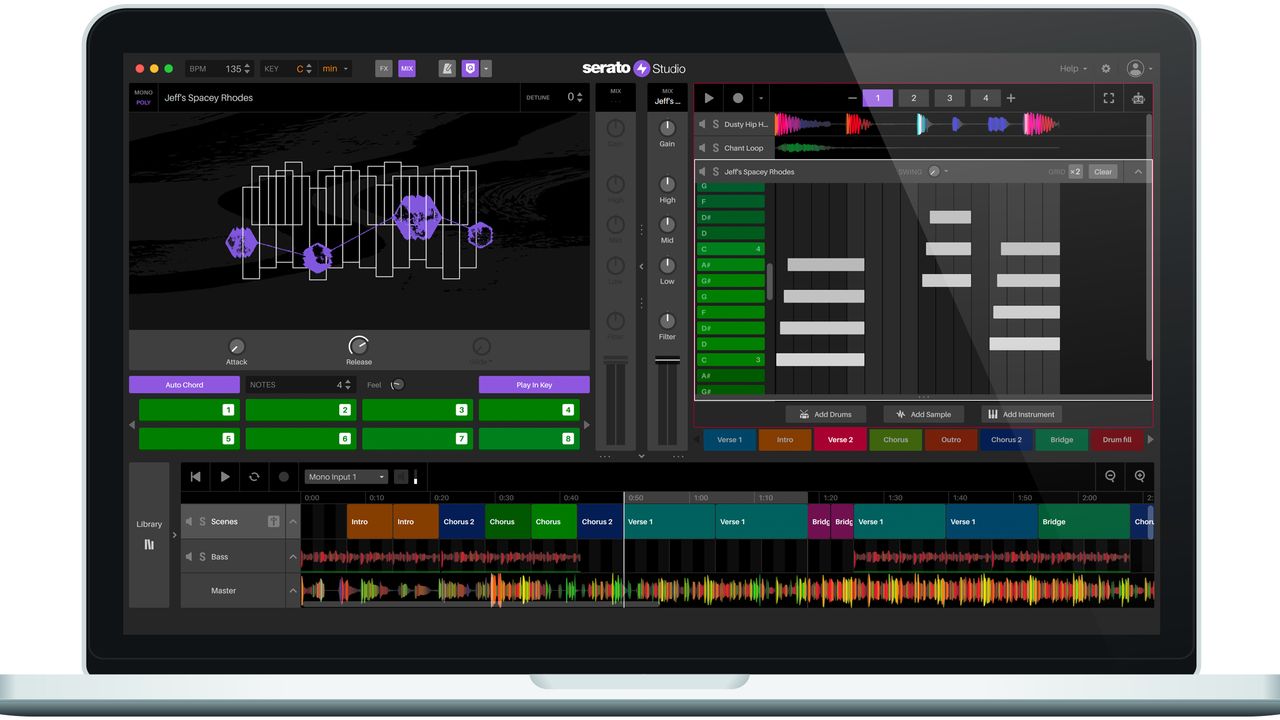Adjust the Release knob
Viewport: 1280px width, 720px height.
click(x=359, y=345)
